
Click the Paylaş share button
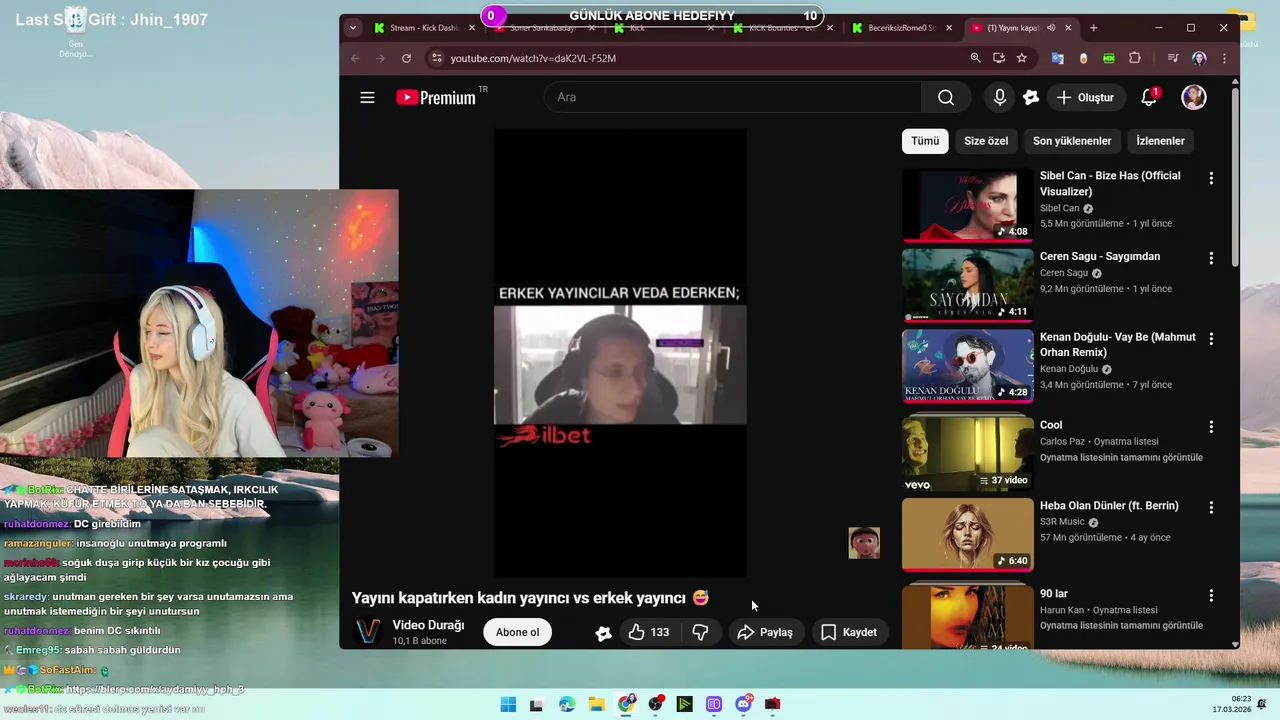765,632
